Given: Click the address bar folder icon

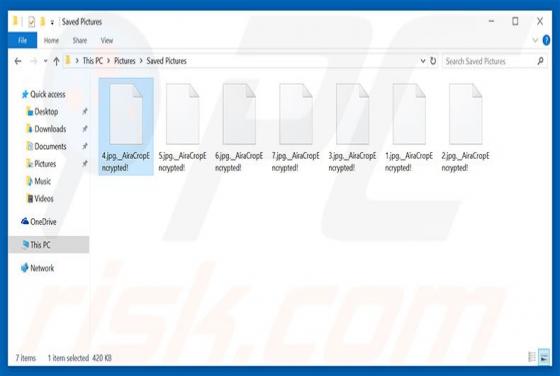Looking at the screenshot, I should click(x=68, y=61).
